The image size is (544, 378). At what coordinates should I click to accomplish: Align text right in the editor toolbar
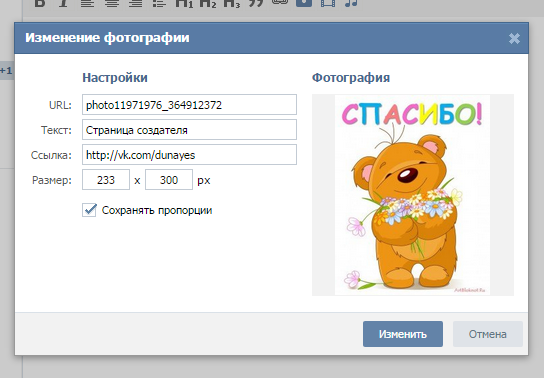click(x=136, y=3)
